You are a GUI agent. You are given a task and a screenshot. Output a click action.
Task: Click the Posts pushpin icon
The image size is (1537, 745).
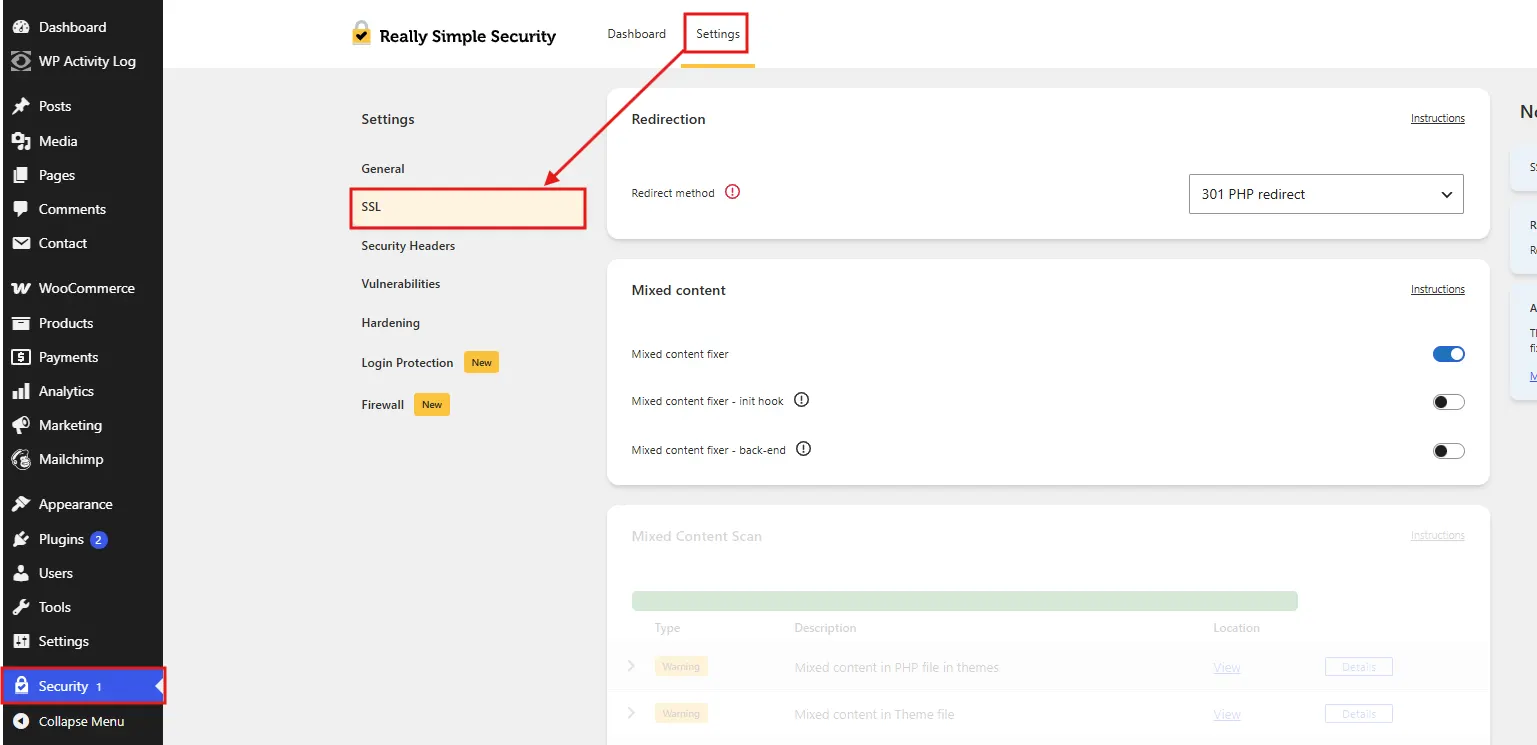tap(20, 106)
